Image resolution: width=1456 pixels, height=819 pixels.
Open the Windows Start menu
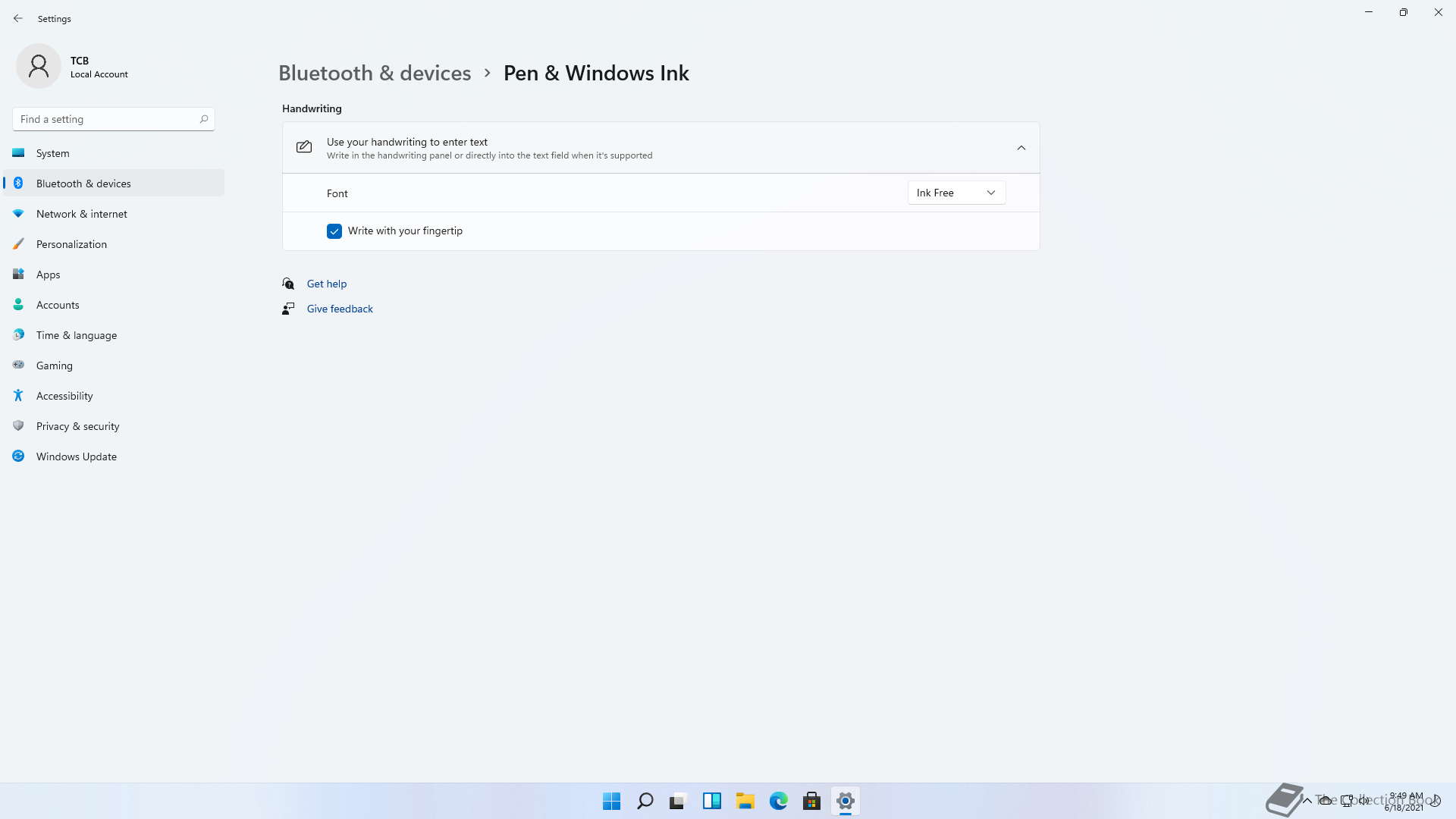click(612, 801)
